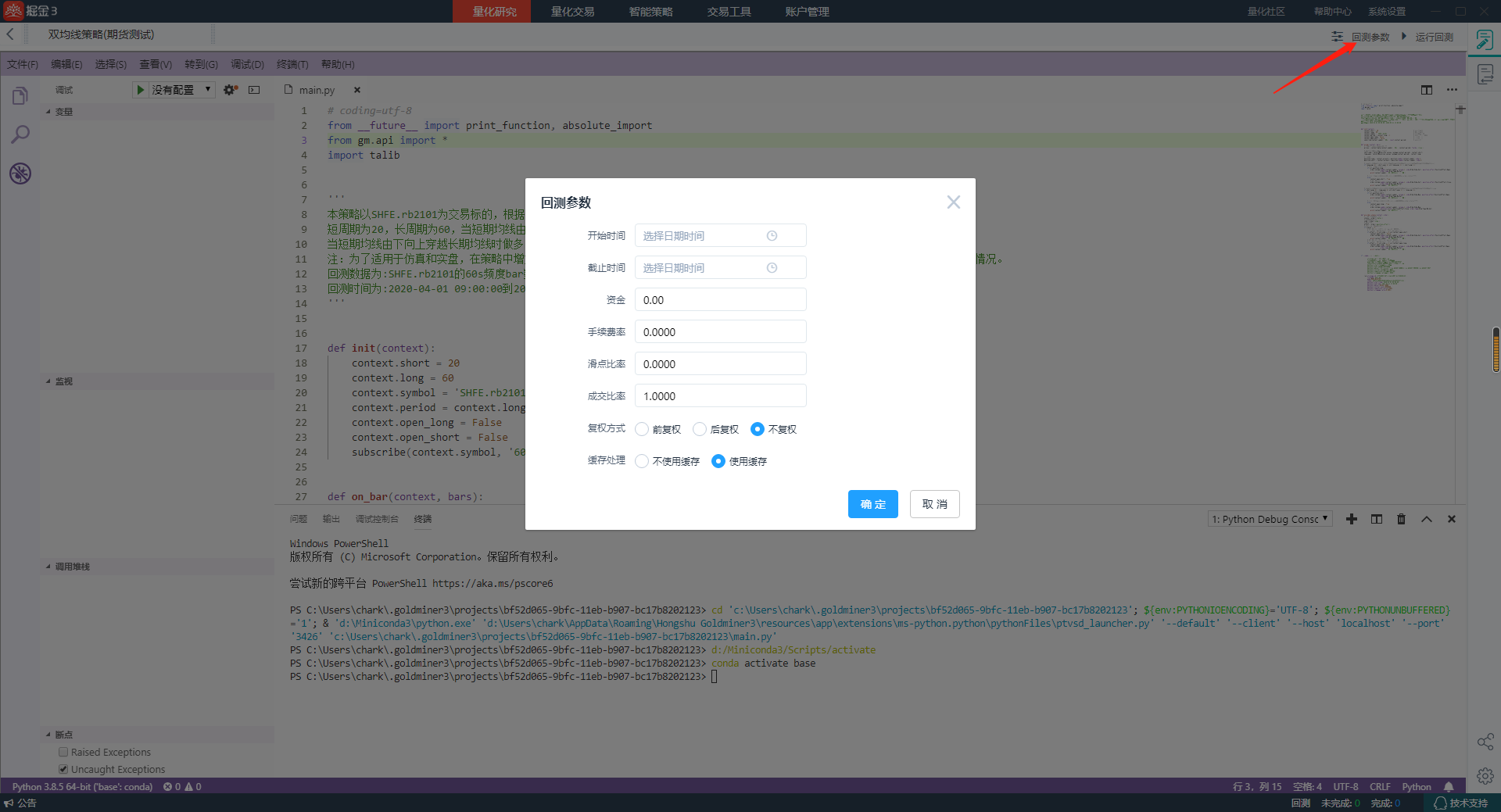Screen dimensions: 1501x812
Task: Open settings gear in right sidebar
Action: 1485,776
